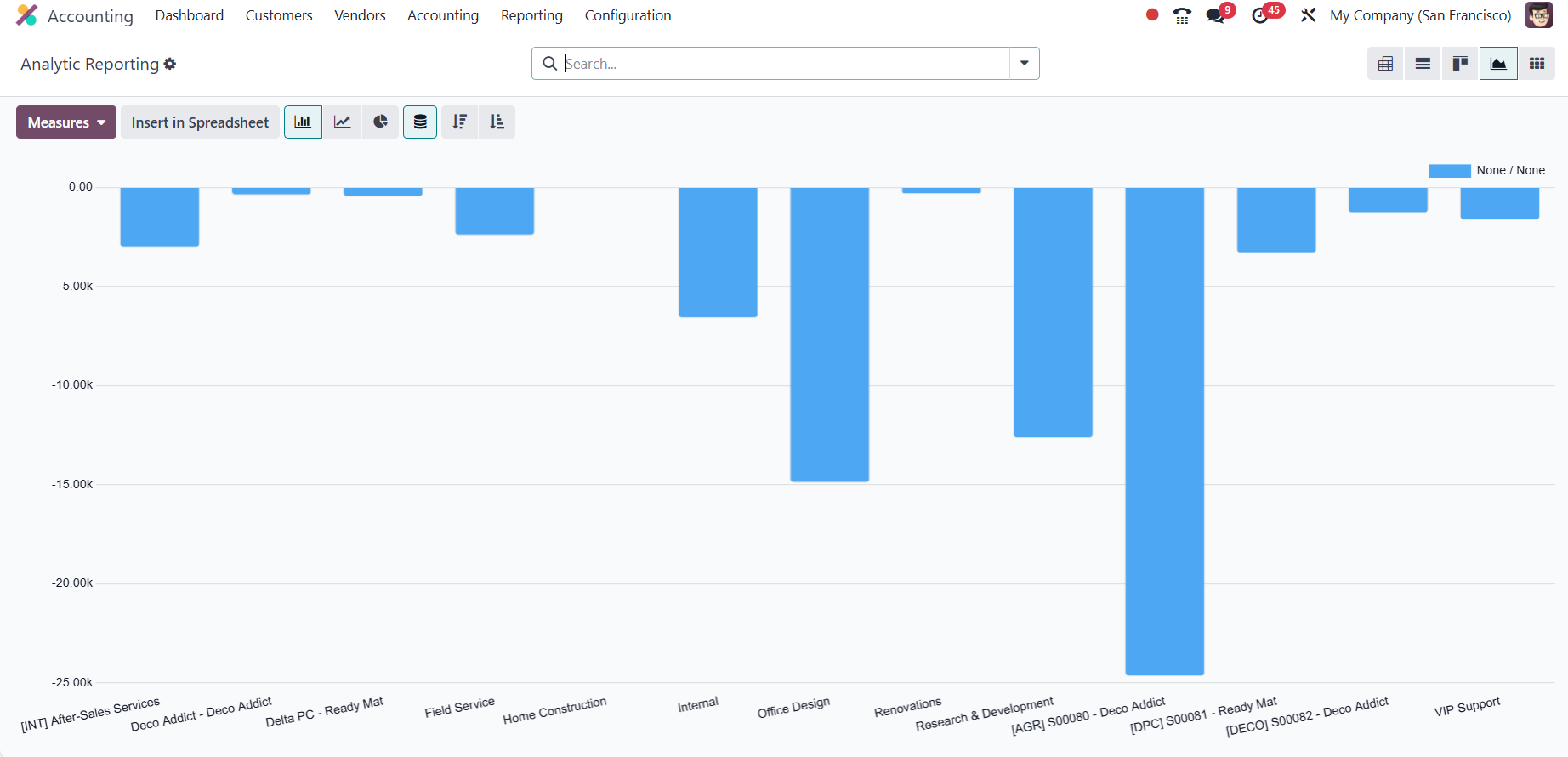Viewport: 1568px width, 757px height.
Task: Open the developer tools wrench icon
Action: pyautogui.click(x=1309, y=15)
